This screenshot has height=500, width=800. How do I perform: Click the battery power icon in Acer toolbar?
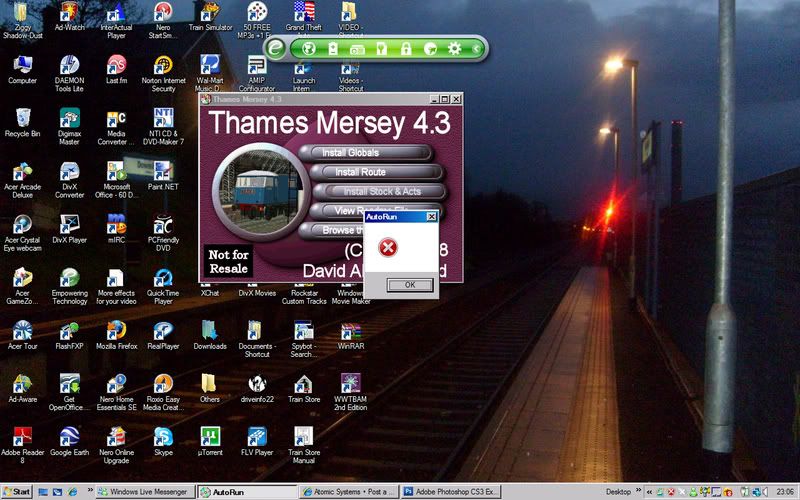point(333,48)
